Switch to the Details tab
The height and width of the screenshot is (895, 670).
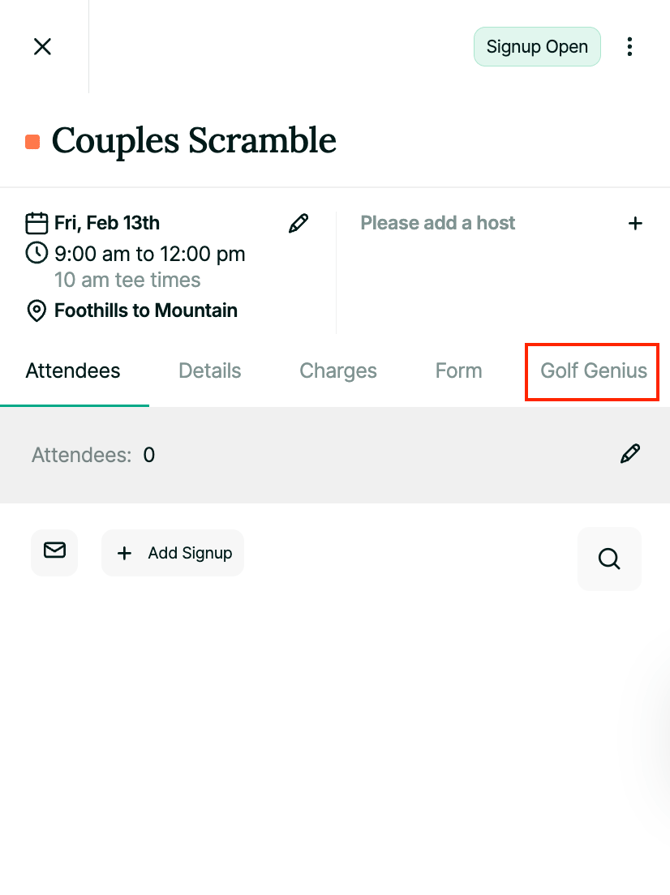pos(210,371)
